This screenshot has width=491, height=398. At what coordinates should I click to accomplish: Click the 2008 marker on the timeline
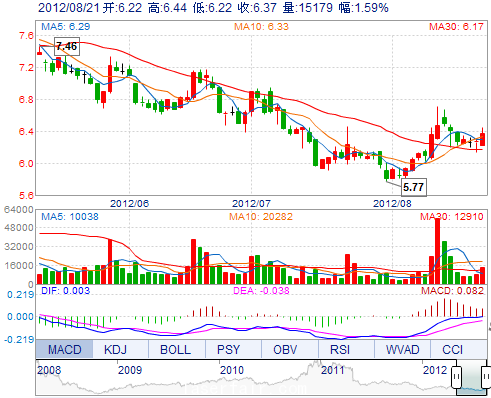(x=49, y=370)
